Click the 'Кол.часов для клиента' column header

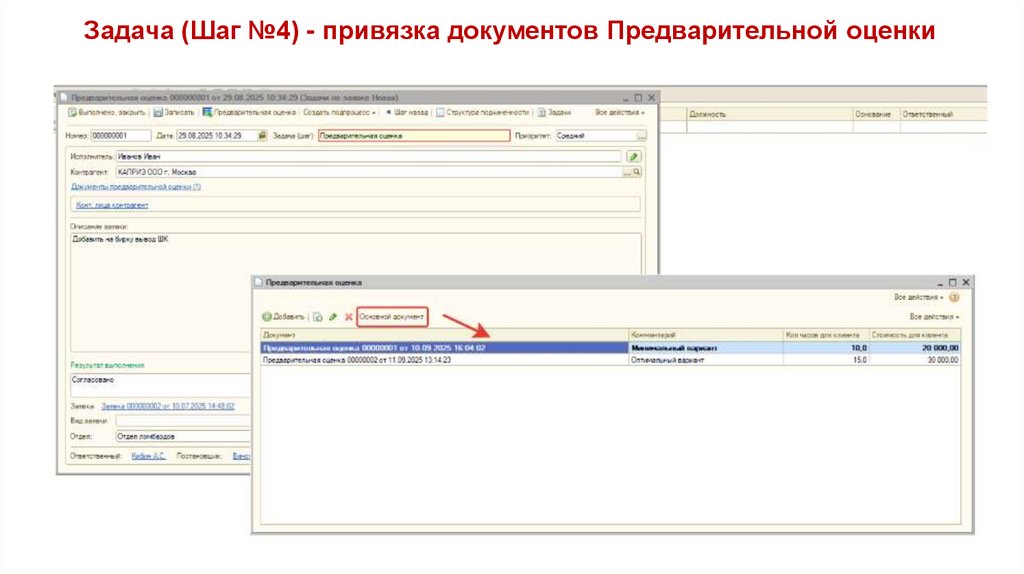coord(826,335)
